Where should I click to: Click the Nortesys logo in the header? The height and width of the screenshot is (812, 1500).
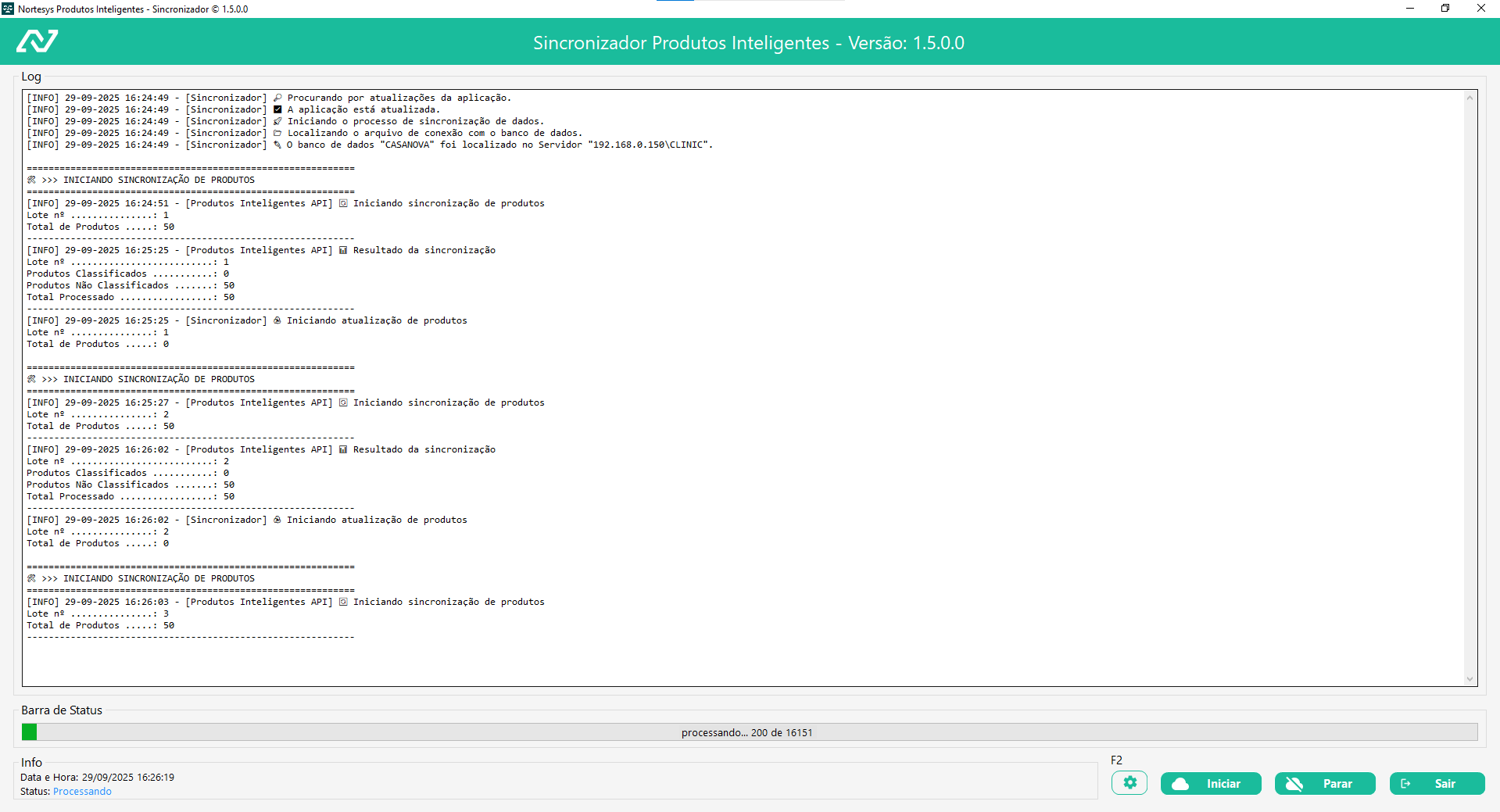(38, 41)
